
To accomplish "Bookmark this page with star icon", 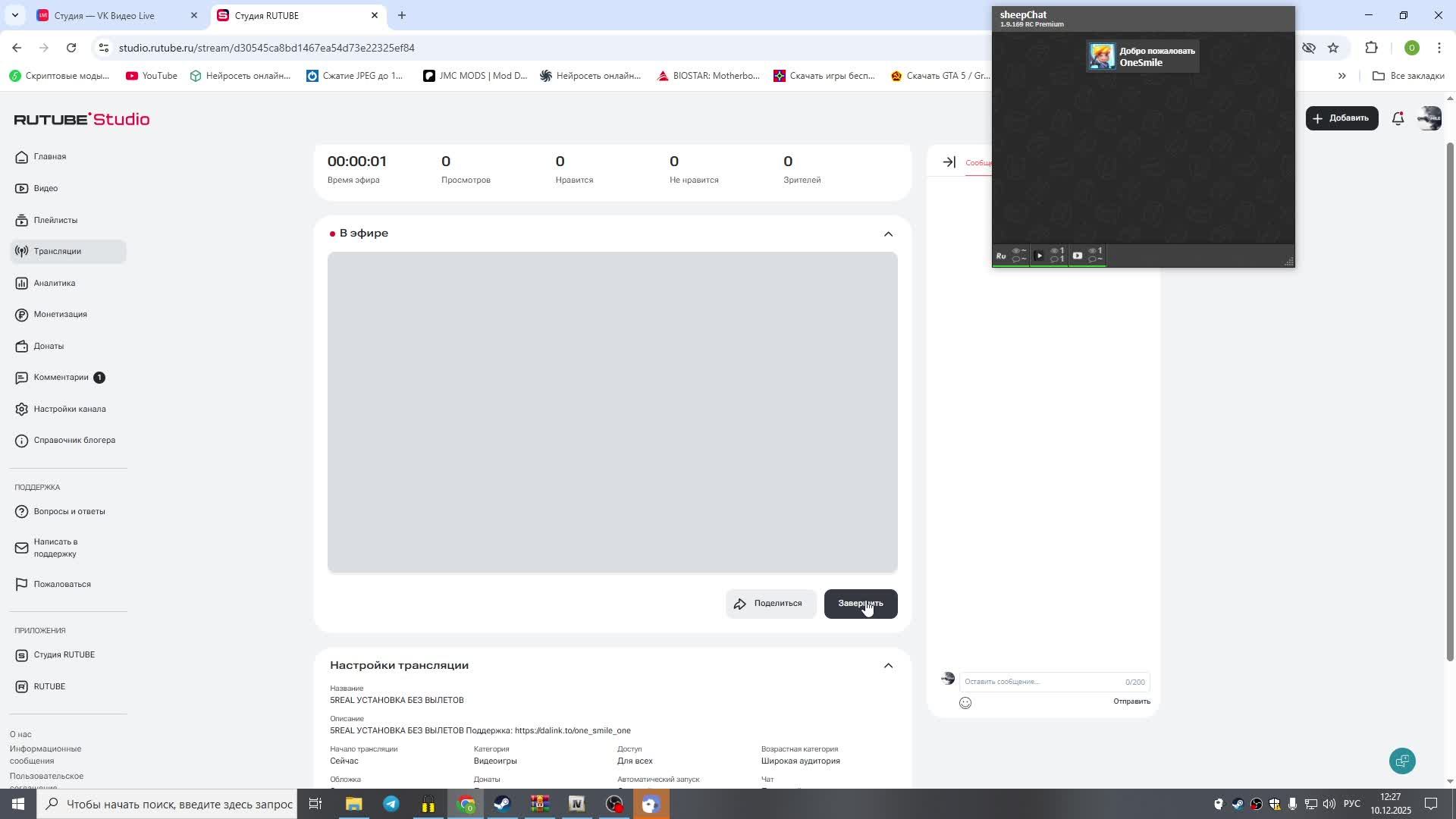I will pyautogui.click(x=1333, y=48).
